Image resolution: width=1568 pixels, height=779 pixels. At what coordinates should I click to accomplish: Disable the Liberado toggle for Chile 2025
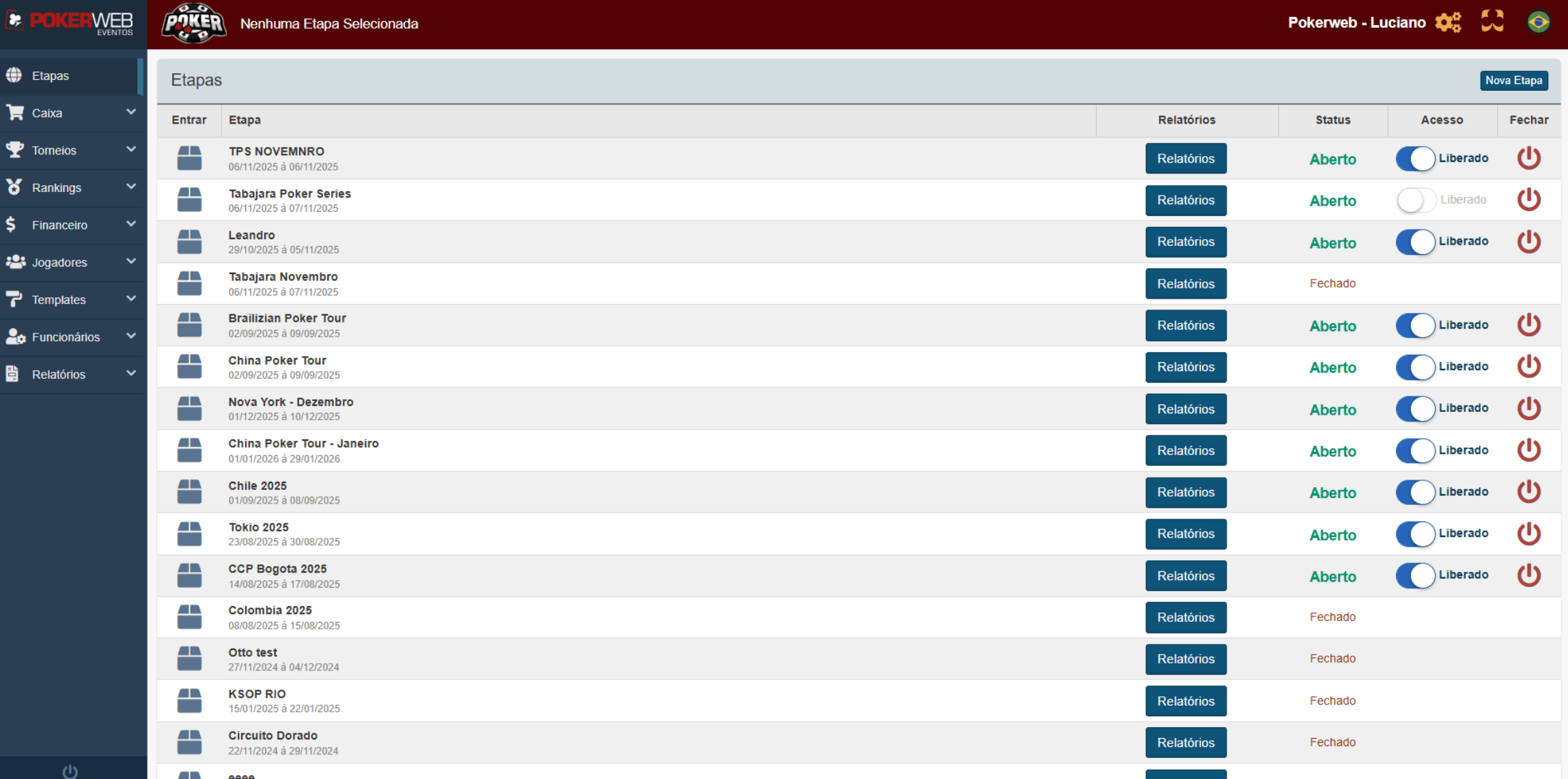click(1415, 492)
